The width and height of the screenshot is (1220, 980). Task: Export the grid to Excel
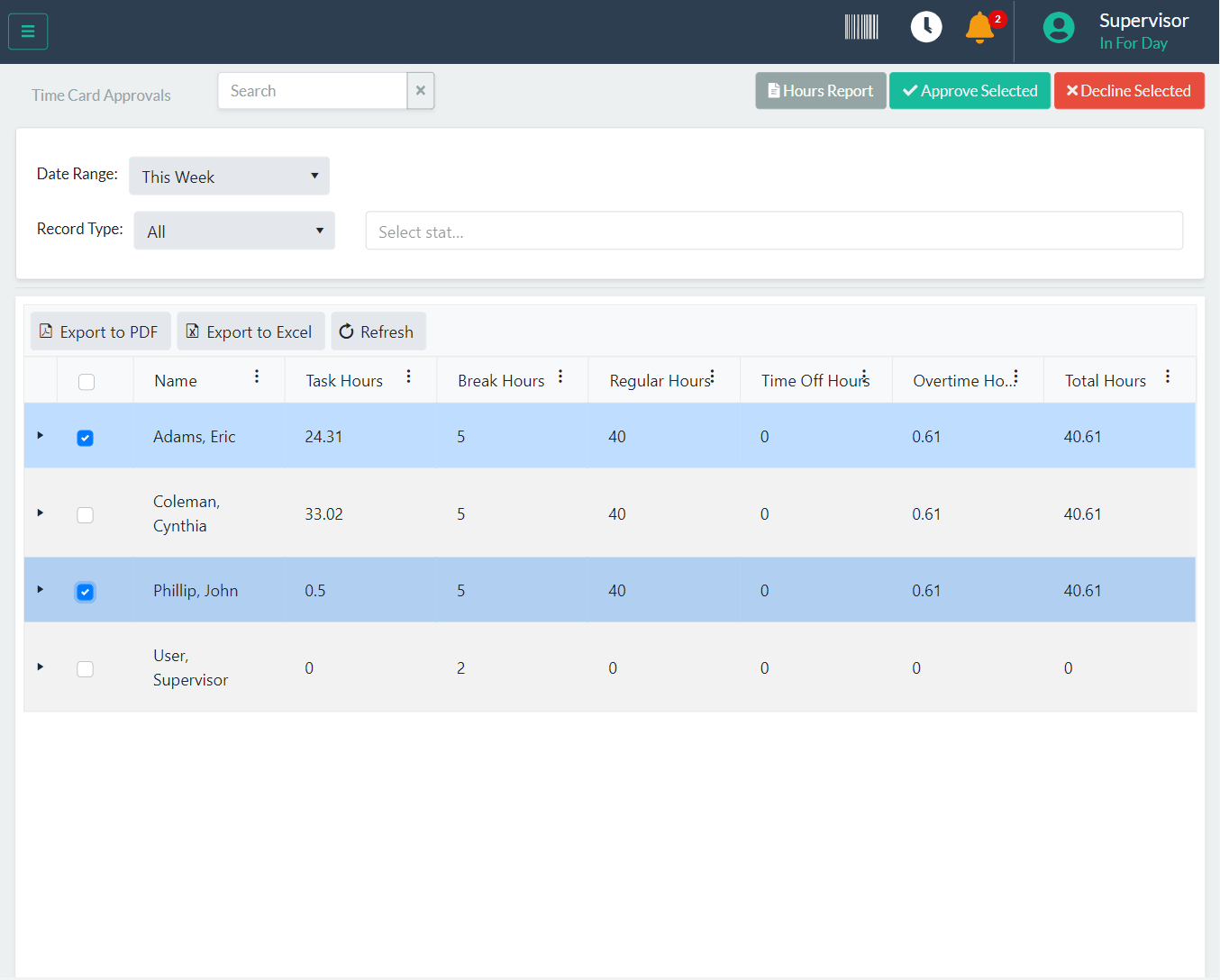tap(250, 331)
